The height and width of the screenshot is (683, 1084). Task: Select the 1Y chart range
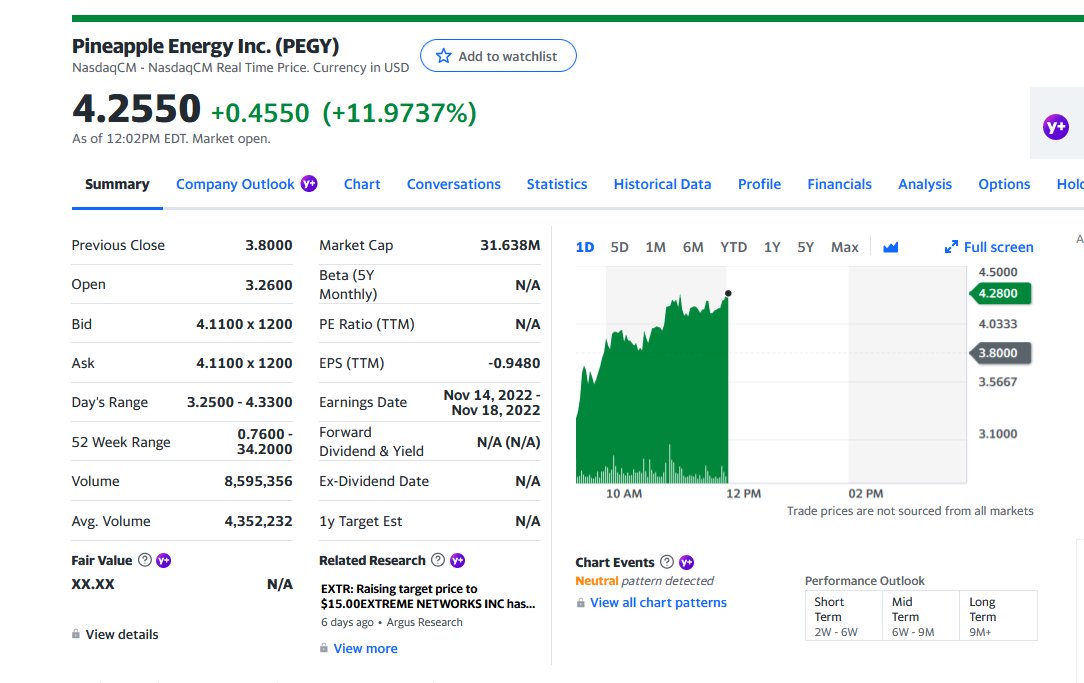(x=772, y=247)
